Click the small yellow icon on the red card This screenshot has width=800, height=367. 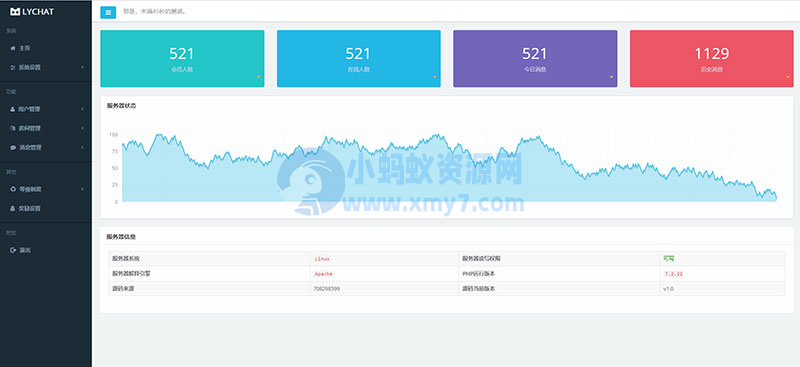[787, 77]
